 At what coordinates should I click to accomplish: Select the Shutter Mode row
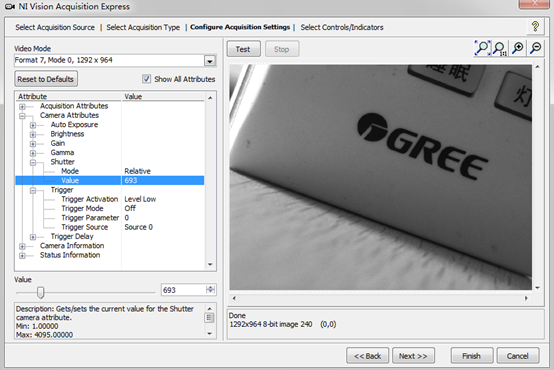(110, 171)
